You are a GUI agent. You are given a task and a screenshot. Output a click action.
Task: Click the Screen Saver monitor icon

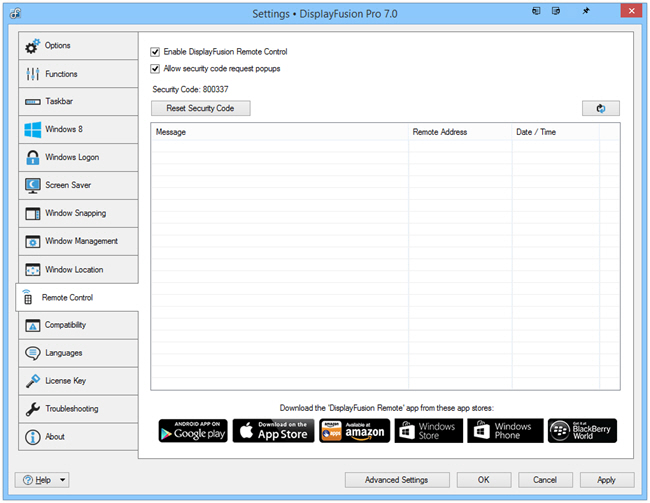pos(32,185)
